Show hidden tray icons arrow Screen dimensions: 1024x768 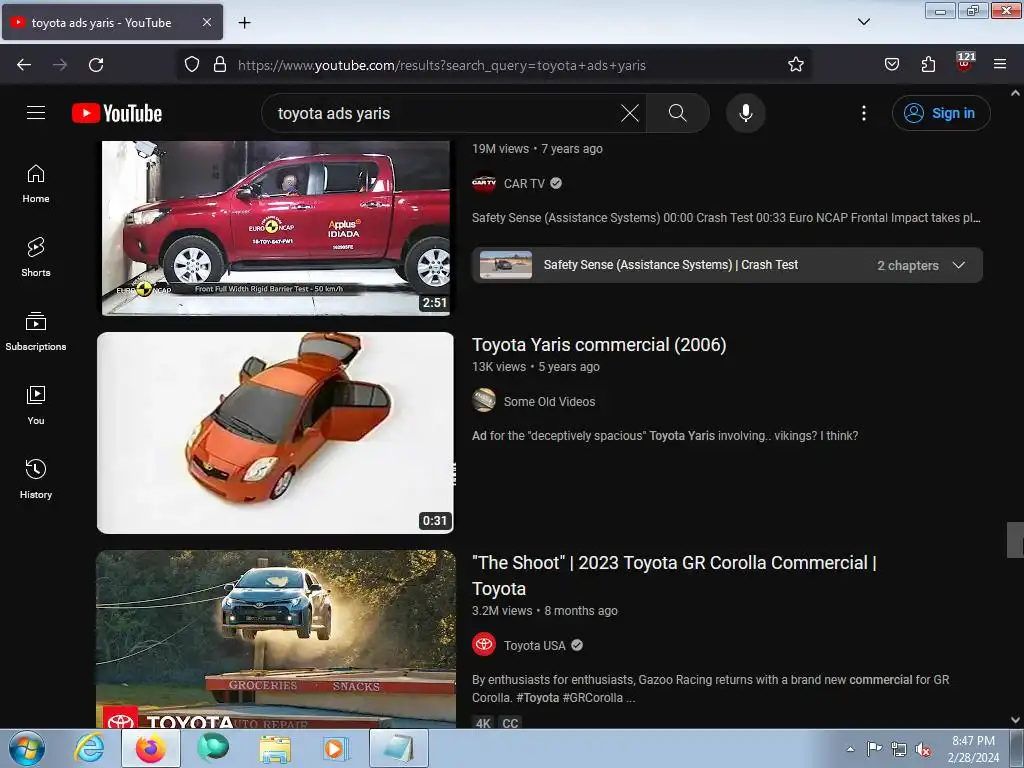click(850, 749)
